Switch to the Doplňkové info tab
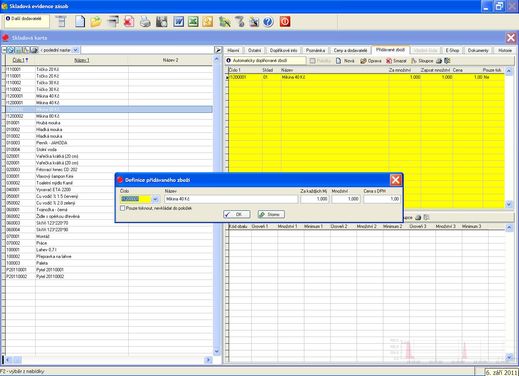The height and width of the screenshot is (376, 519). 283,50
